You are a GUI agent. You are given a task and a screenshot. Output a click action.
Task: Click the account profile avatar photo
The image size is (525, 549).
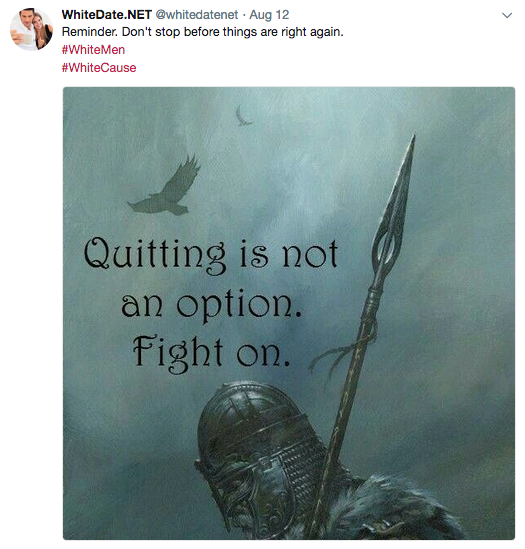point(31,29)
